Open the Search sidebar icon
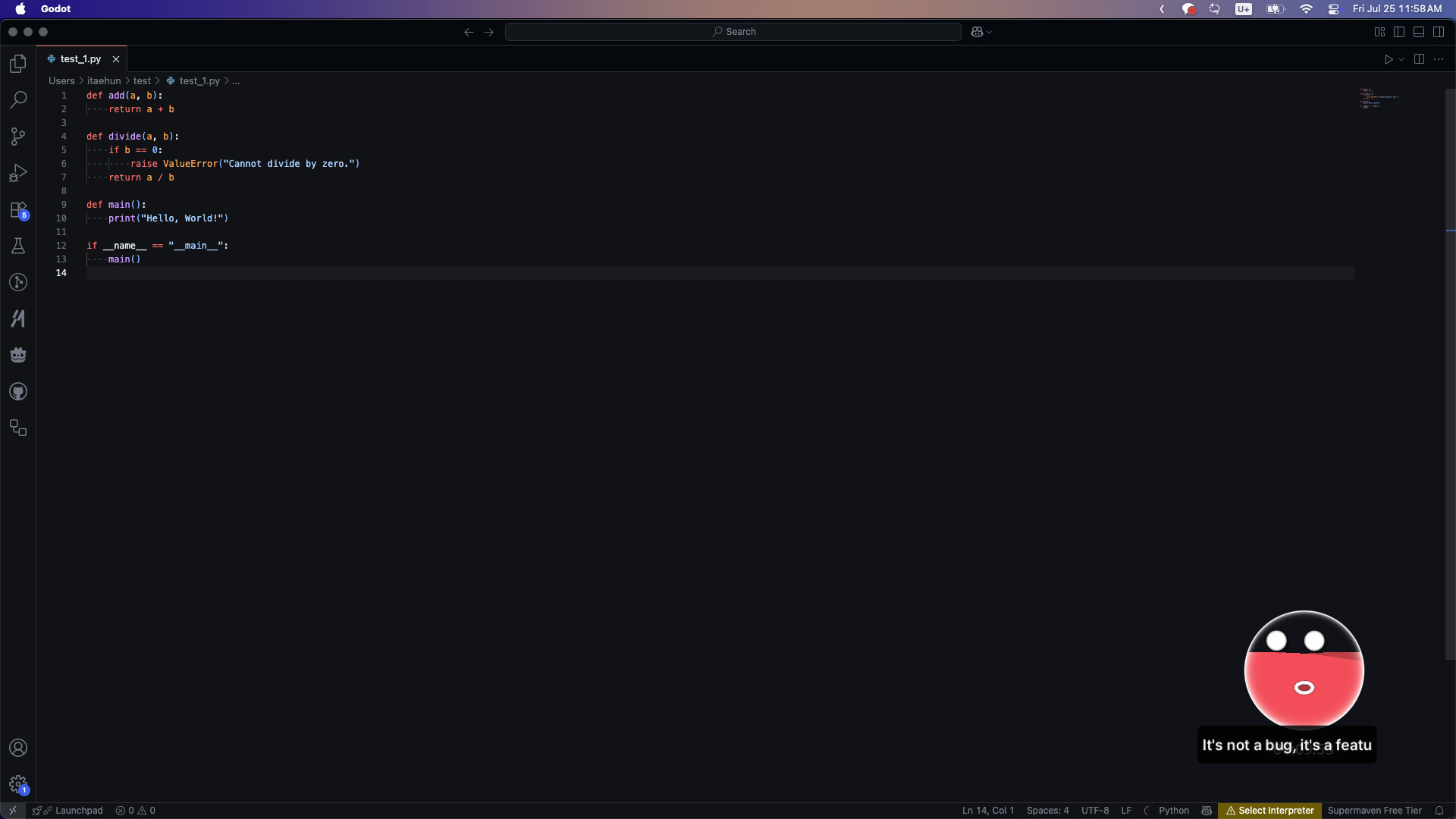Image resolution: width=1456 pixels, height=819 pixels. 18,100
